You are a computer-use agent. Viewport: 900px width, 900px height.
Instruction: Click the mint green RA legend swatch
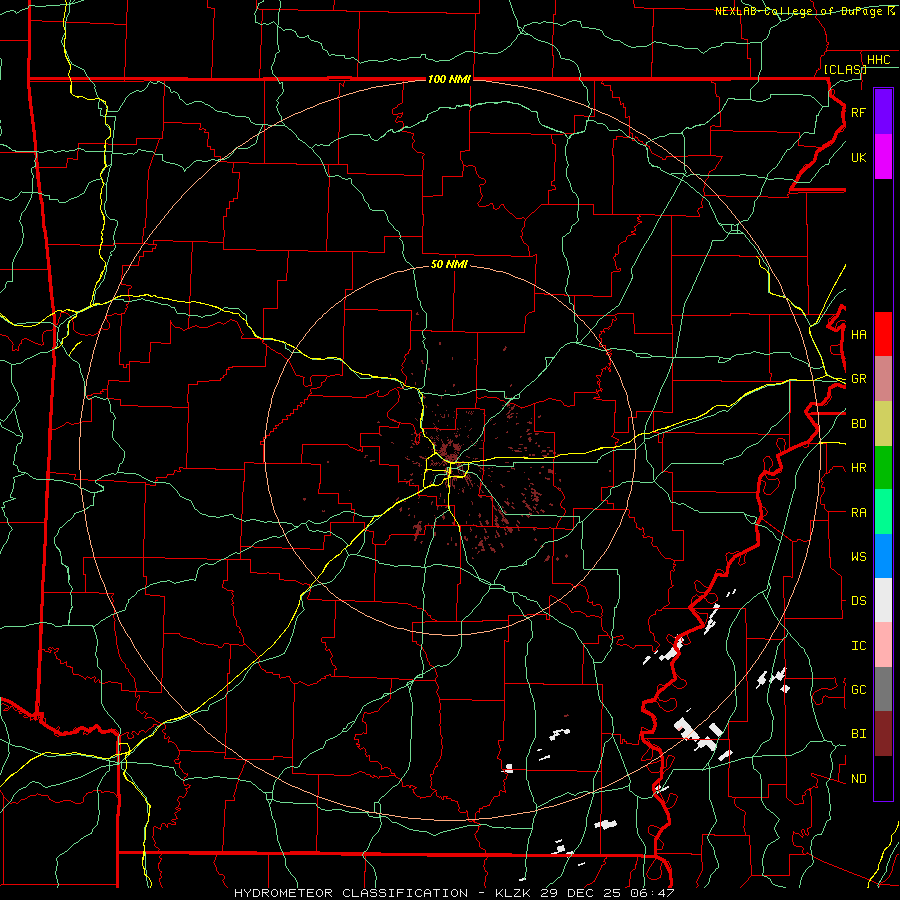pyautogui.click(x=883, y=512)
